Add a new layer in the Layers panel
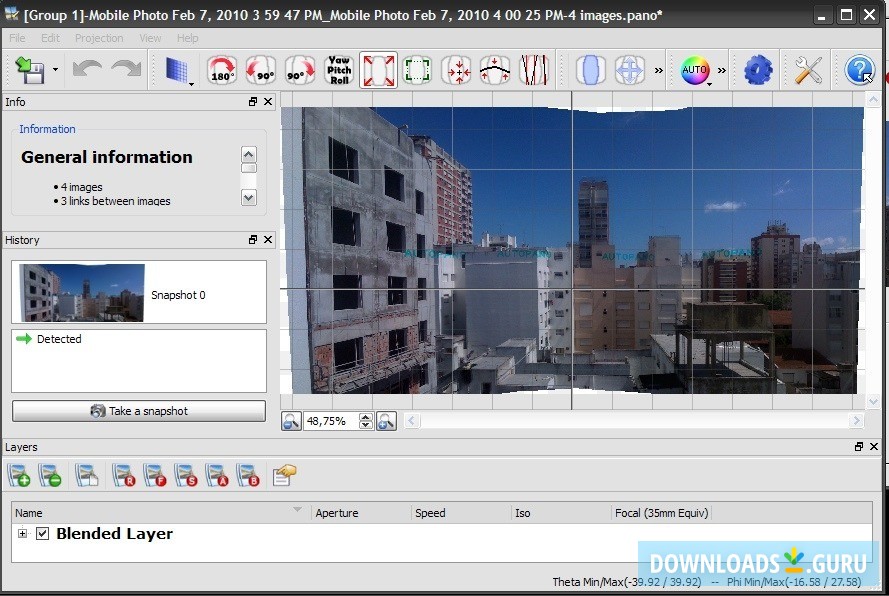The image size is (889, 596). click(18, 474)
